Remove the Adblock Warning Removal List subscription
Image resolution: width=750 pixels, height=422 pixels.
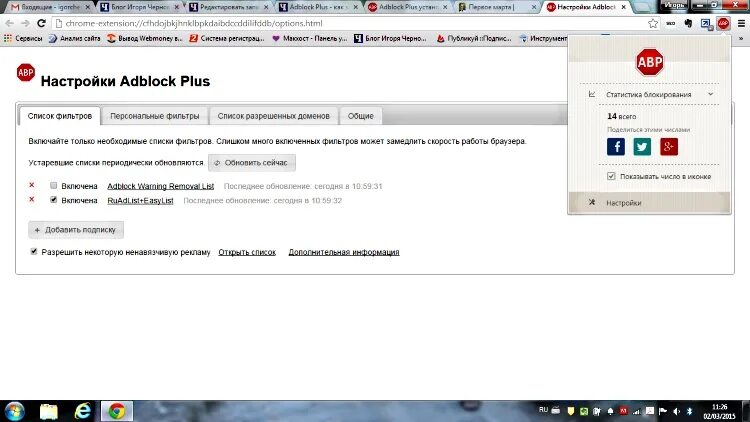pyautogui.click(x=32, y=185)
